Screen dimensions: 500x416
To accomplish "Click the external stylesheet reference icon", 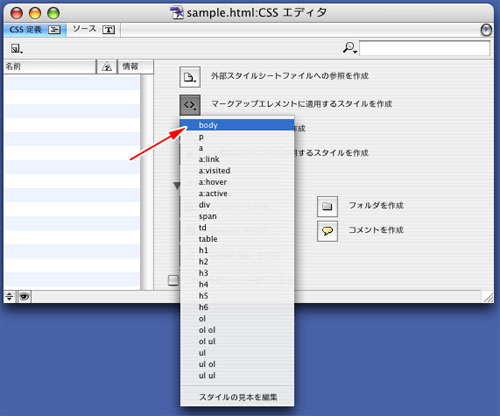I will (190, 77).
